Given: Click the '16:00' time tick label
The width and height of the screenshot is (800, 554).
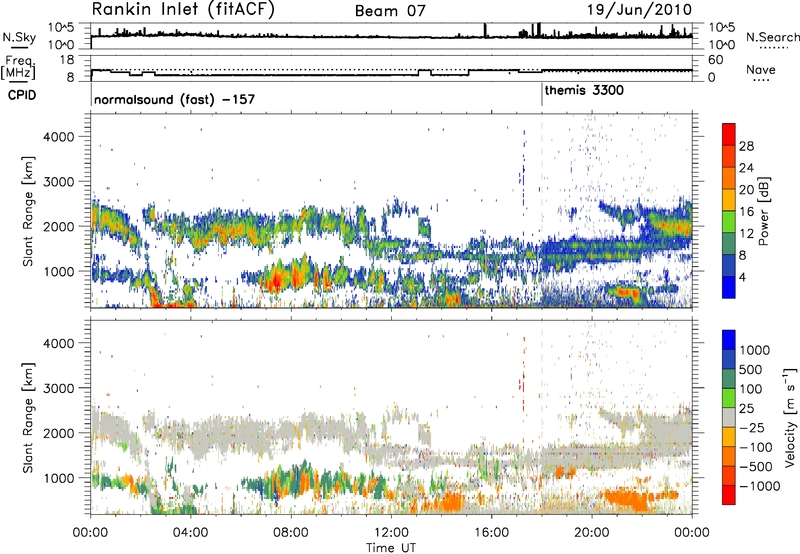Looking at the screenshot, I should (x=491, y=533).
